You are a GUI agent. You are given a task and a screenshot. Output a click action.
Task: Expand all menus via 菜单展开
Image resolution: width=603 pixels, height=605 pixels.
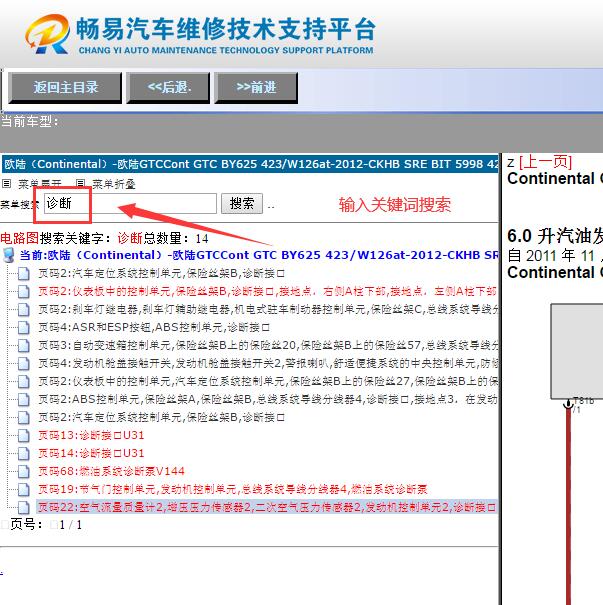(39, 184)
